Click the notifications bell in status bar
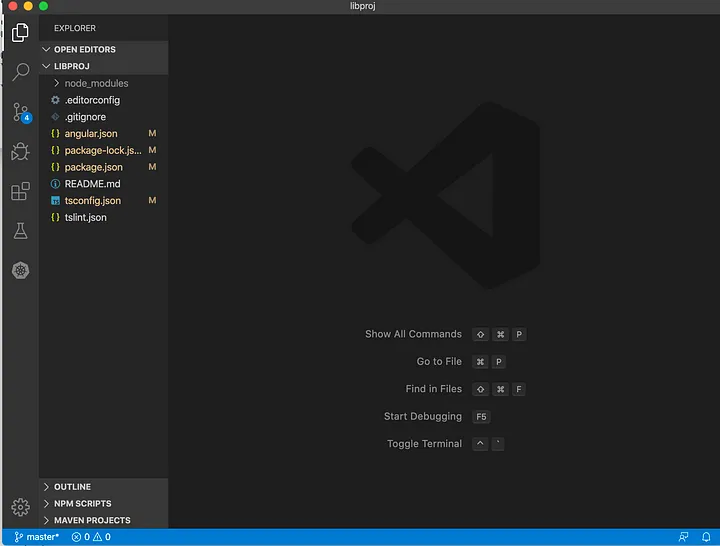Screen dimensions: 720x546 point(706,537)
